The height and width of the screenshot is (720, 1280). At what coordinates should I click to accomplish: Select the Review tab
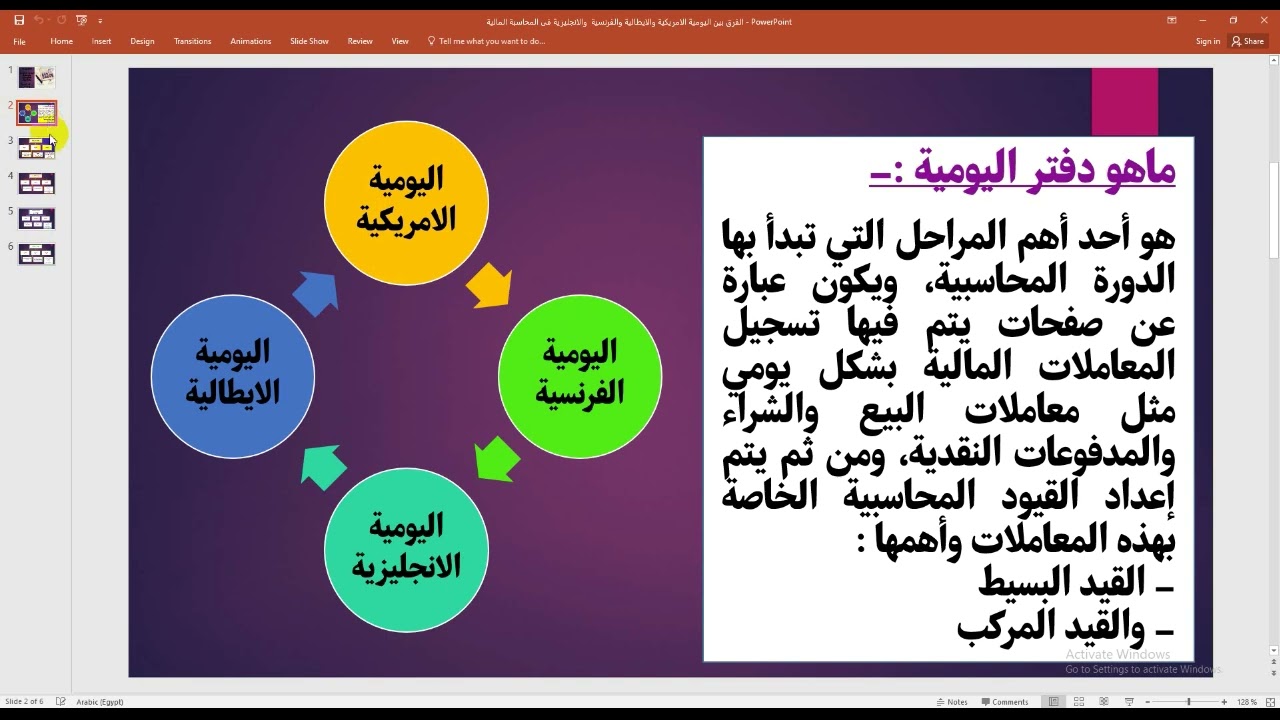point(360,41)
